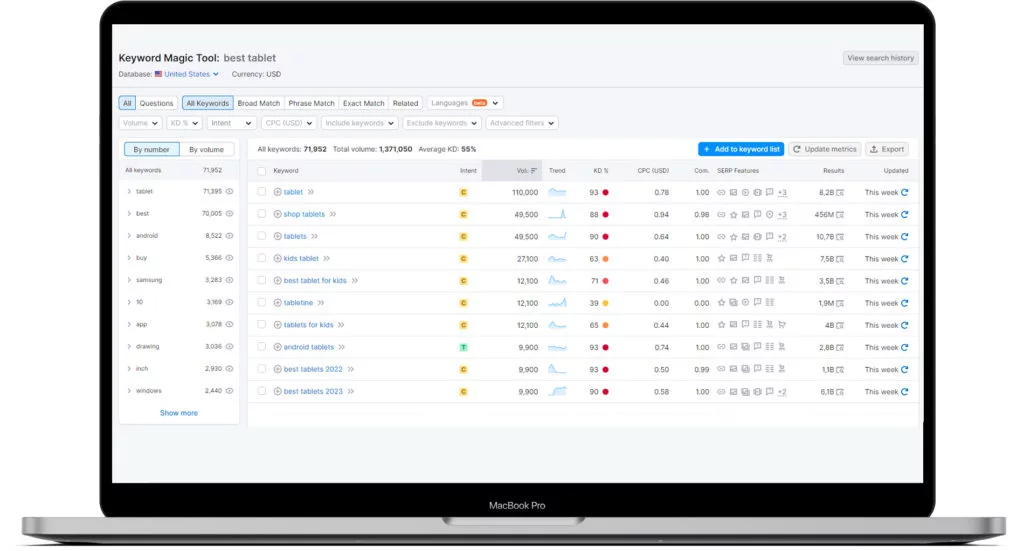Image resolution: width=1024 pixels, height=551 pixels.
Task: Check the box for shop tablets
Action: (x=261, y=214)
